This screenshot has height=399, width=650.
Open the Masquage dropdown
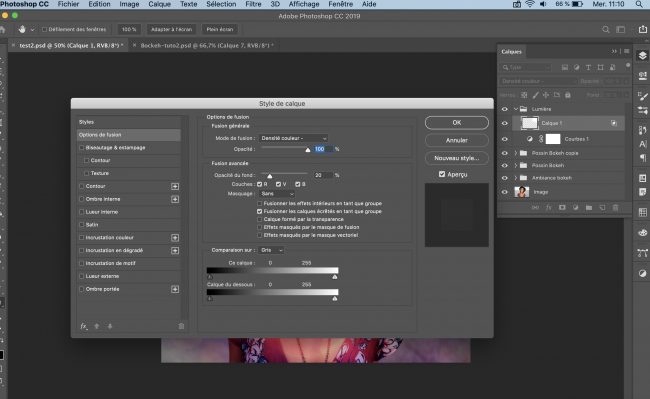pyautogui.click(x=277, y=193)
